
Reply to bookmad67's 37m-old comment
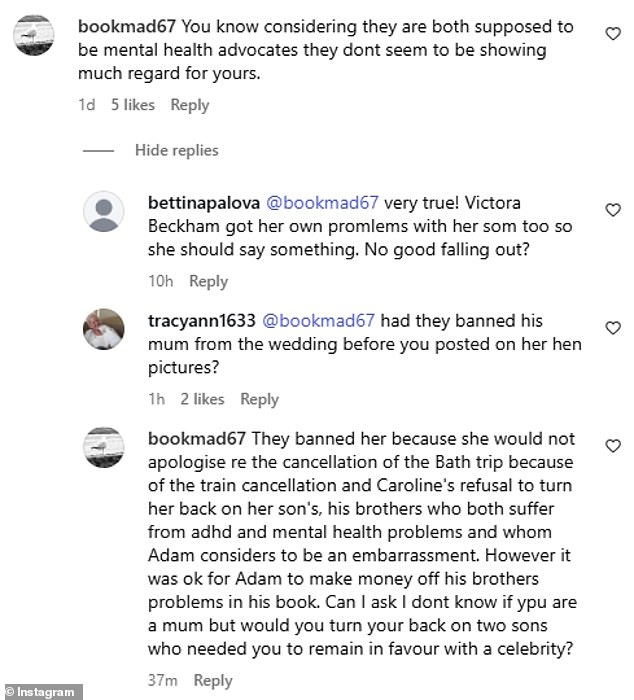point(212,681)
